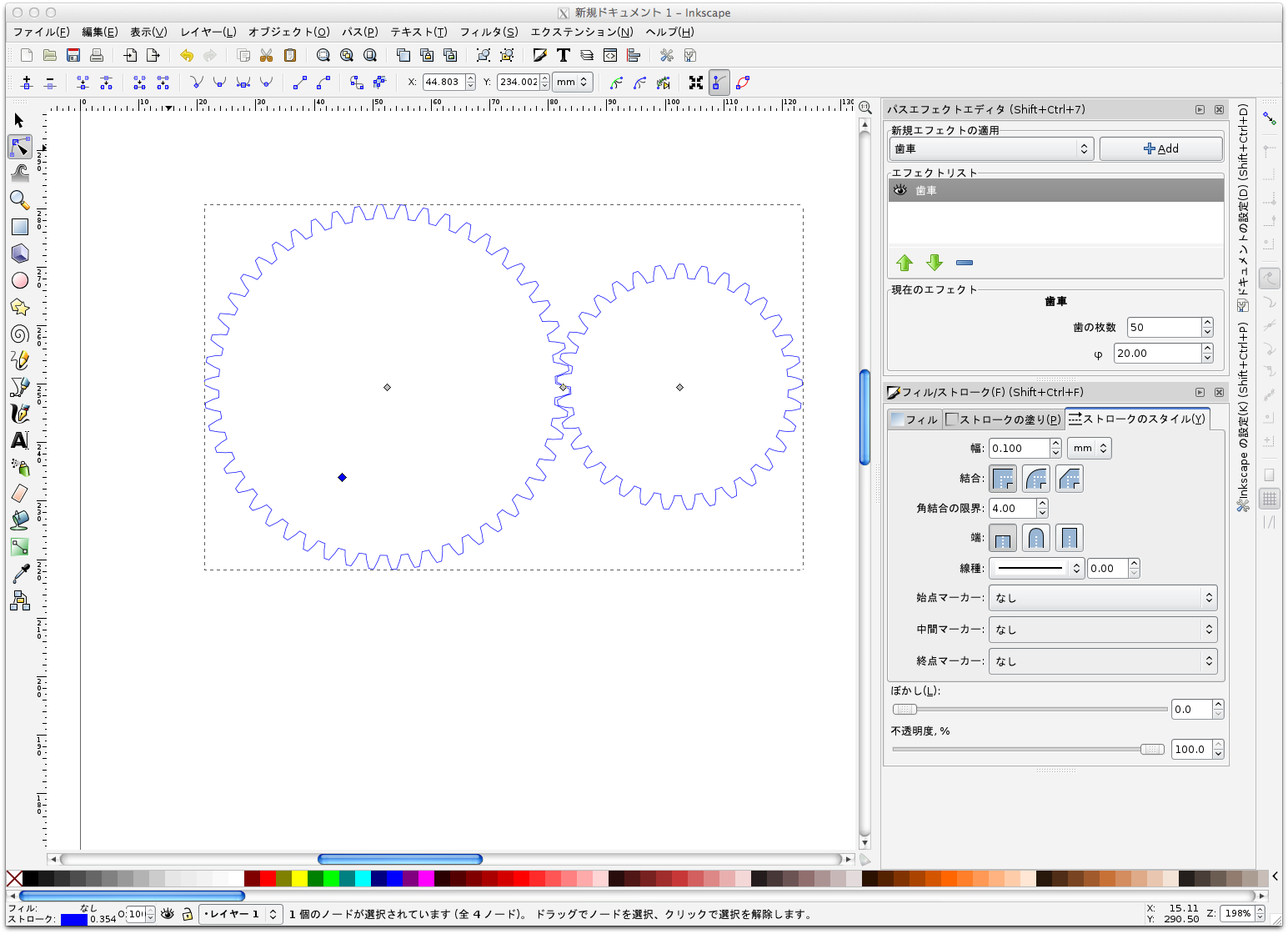Select butt cap style button
1288x934 pixels.
(x=1003, y=538)
